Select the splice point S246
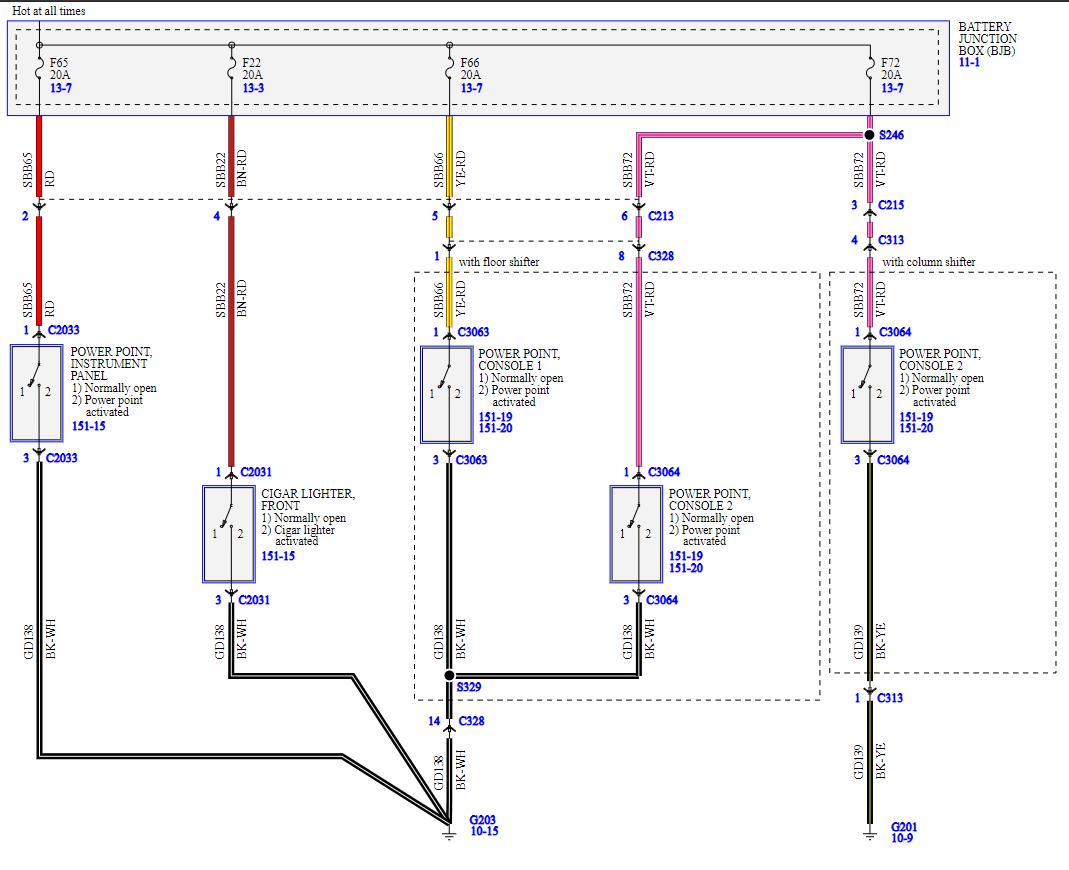The width and height of the screenshot is (1069, 870). click(x=869, y=133)
